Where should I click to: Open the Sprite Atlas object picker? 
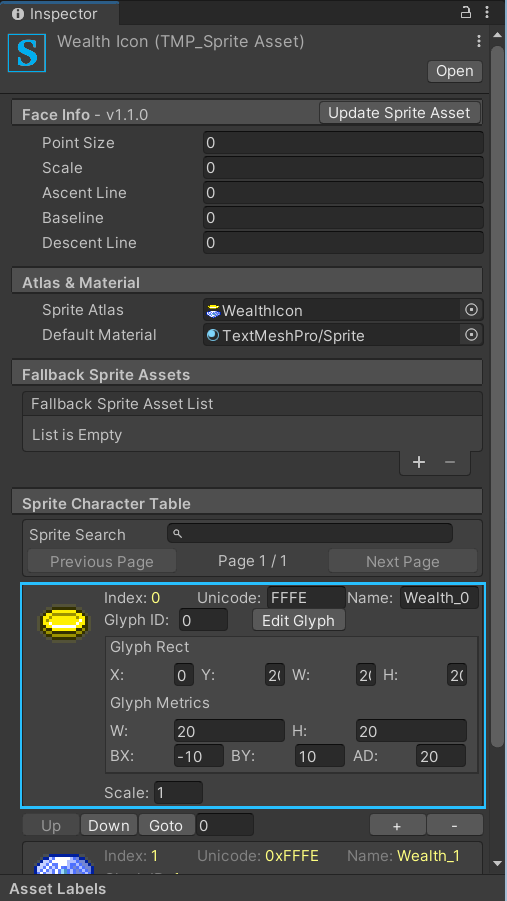(x=471, y=310)
